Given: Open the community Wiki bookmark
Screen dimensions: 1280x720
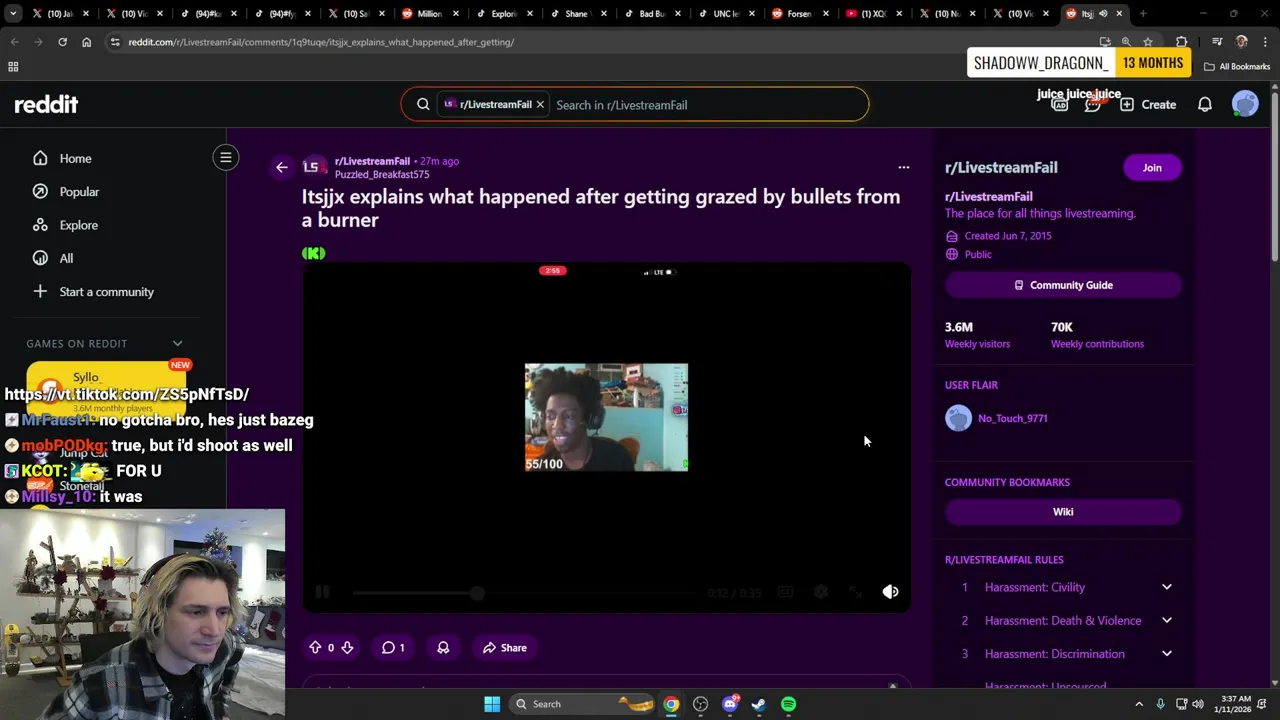Looking at the screenshot, I should (x=1063, y=512).
